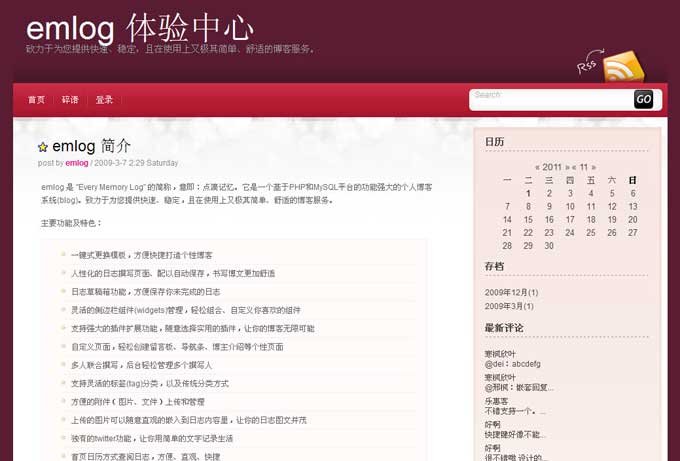Open the comment '@dei:abcdefg'
680x461 pixels.
coord(513,364)
